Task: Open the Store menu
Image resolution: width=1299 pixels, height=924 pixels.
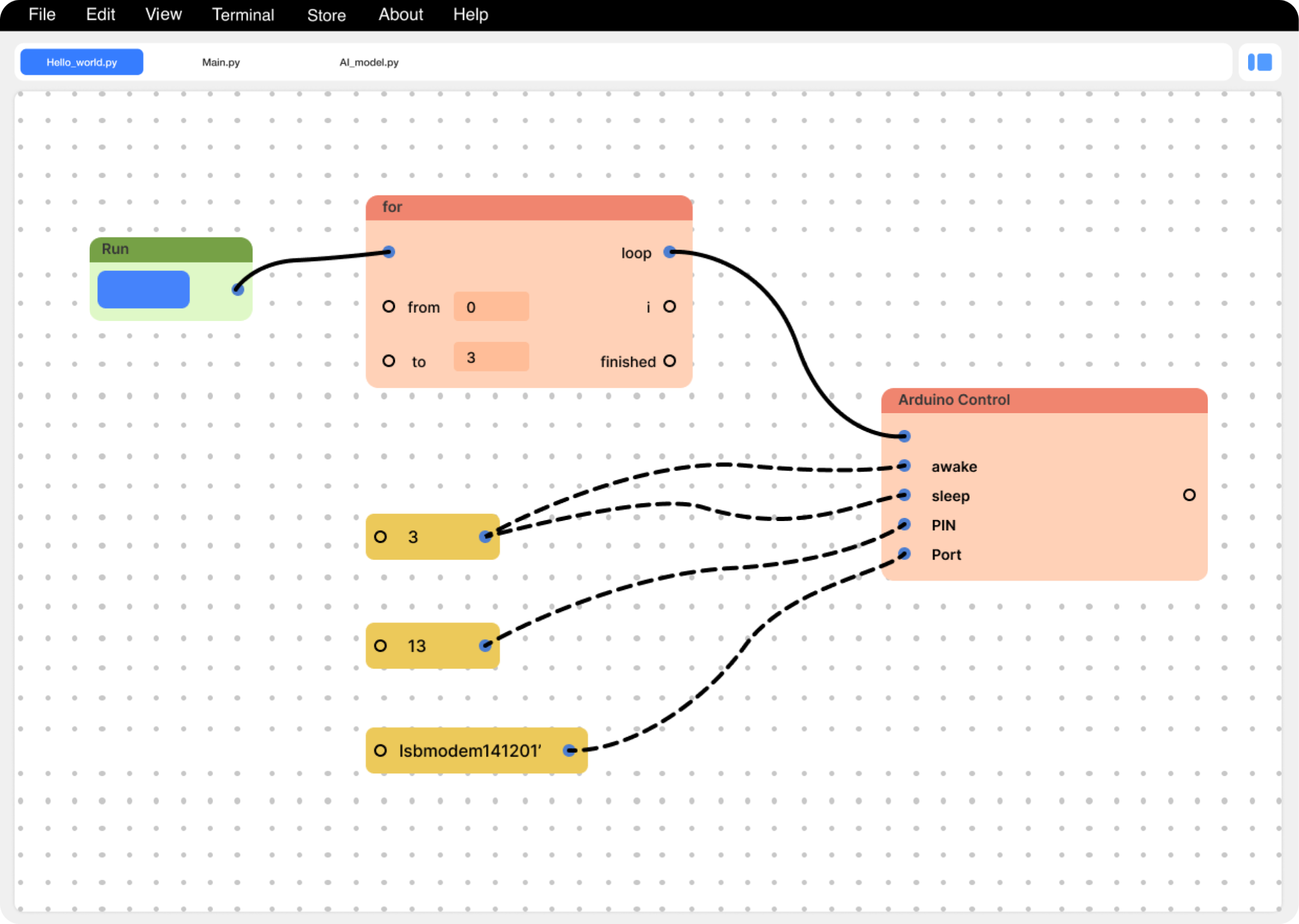Action: coord(326,15)
